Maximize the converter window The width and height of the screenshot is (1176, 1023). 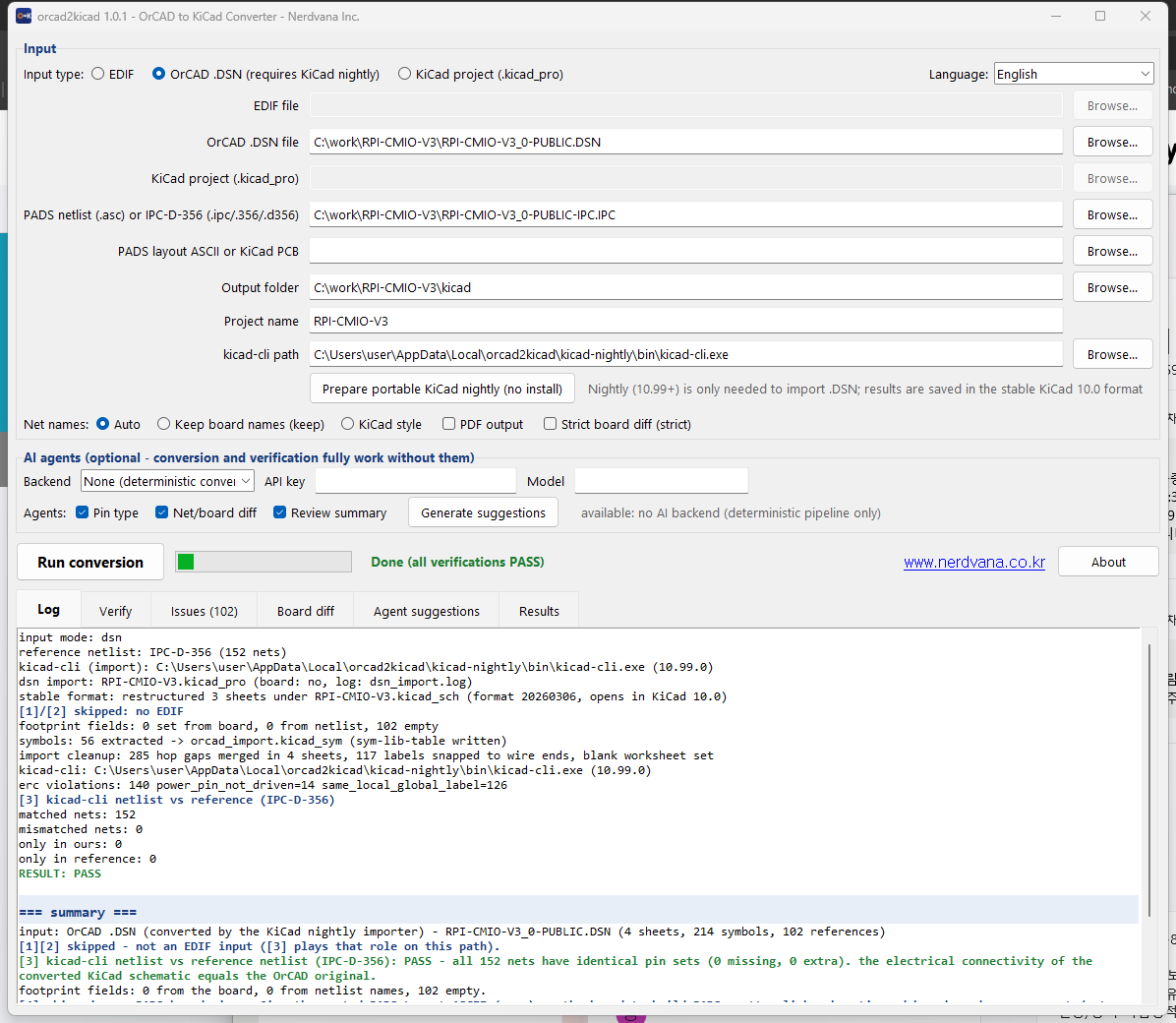pos(1100,16)
